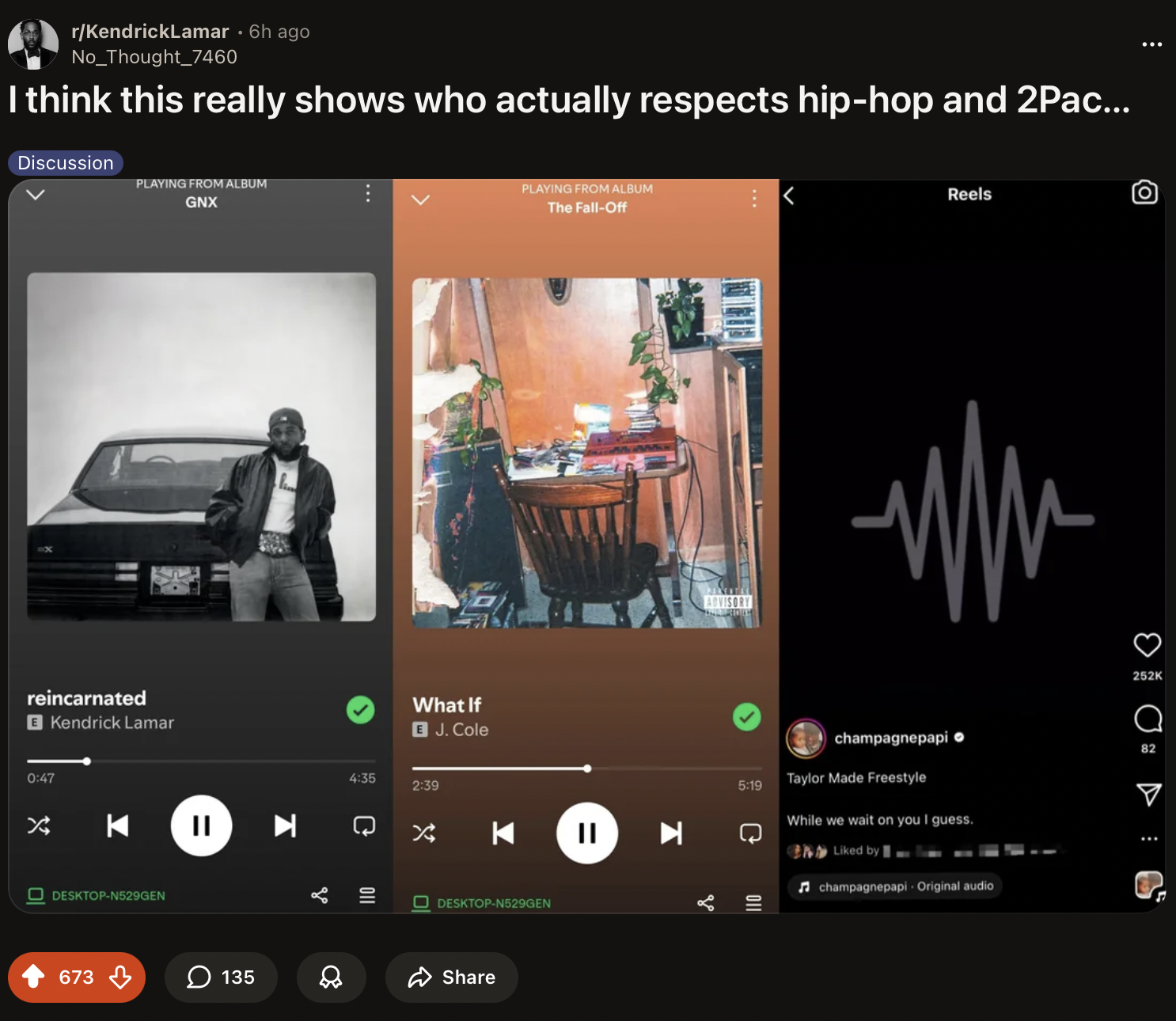Click the Liked by text on reel
The width and height of the screenshot is (1176, 1021).
(x=856, y=851)
